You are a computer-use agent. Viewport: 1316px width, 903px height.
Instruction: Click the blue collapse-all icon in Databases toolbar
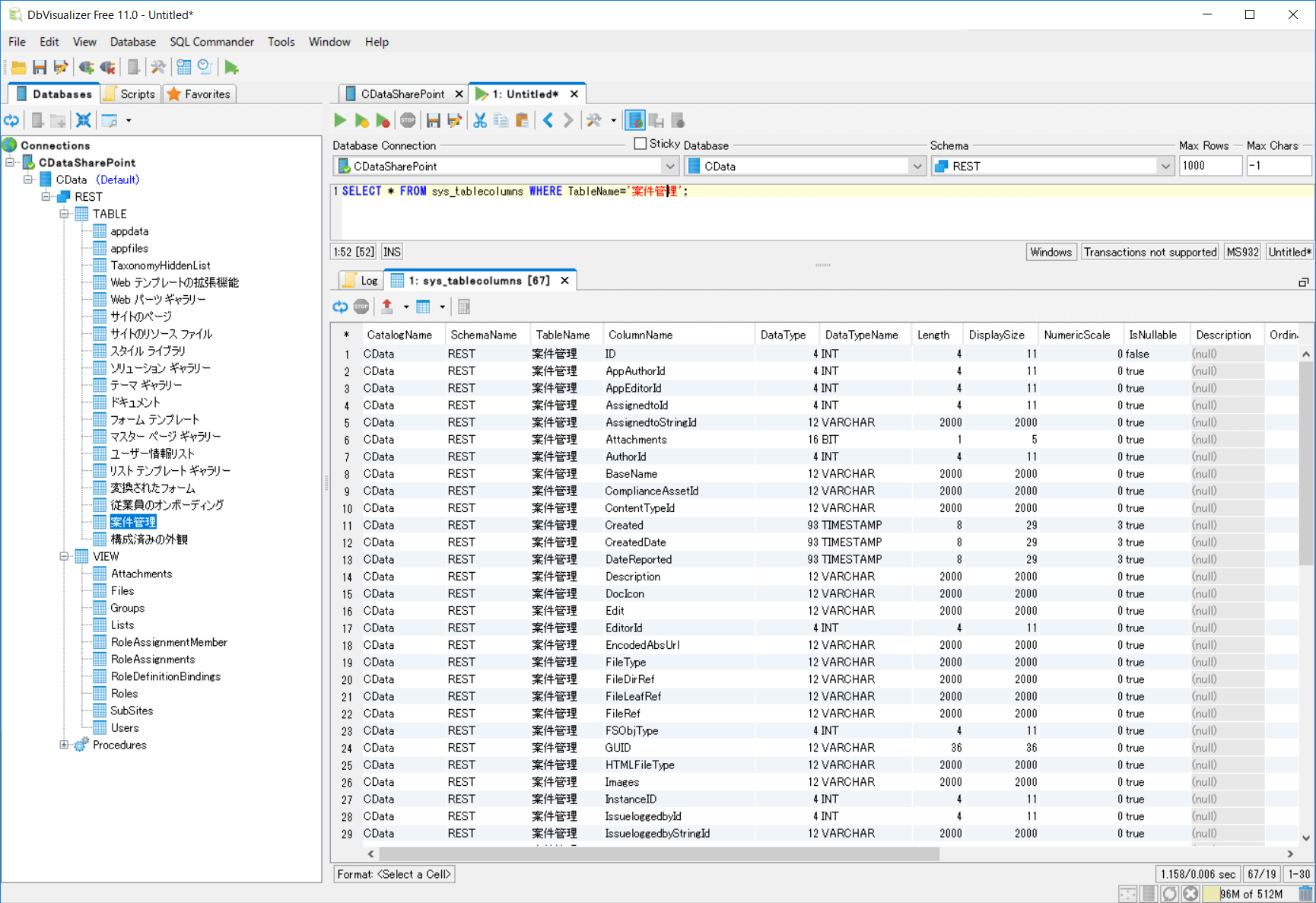tap(83, 120)
